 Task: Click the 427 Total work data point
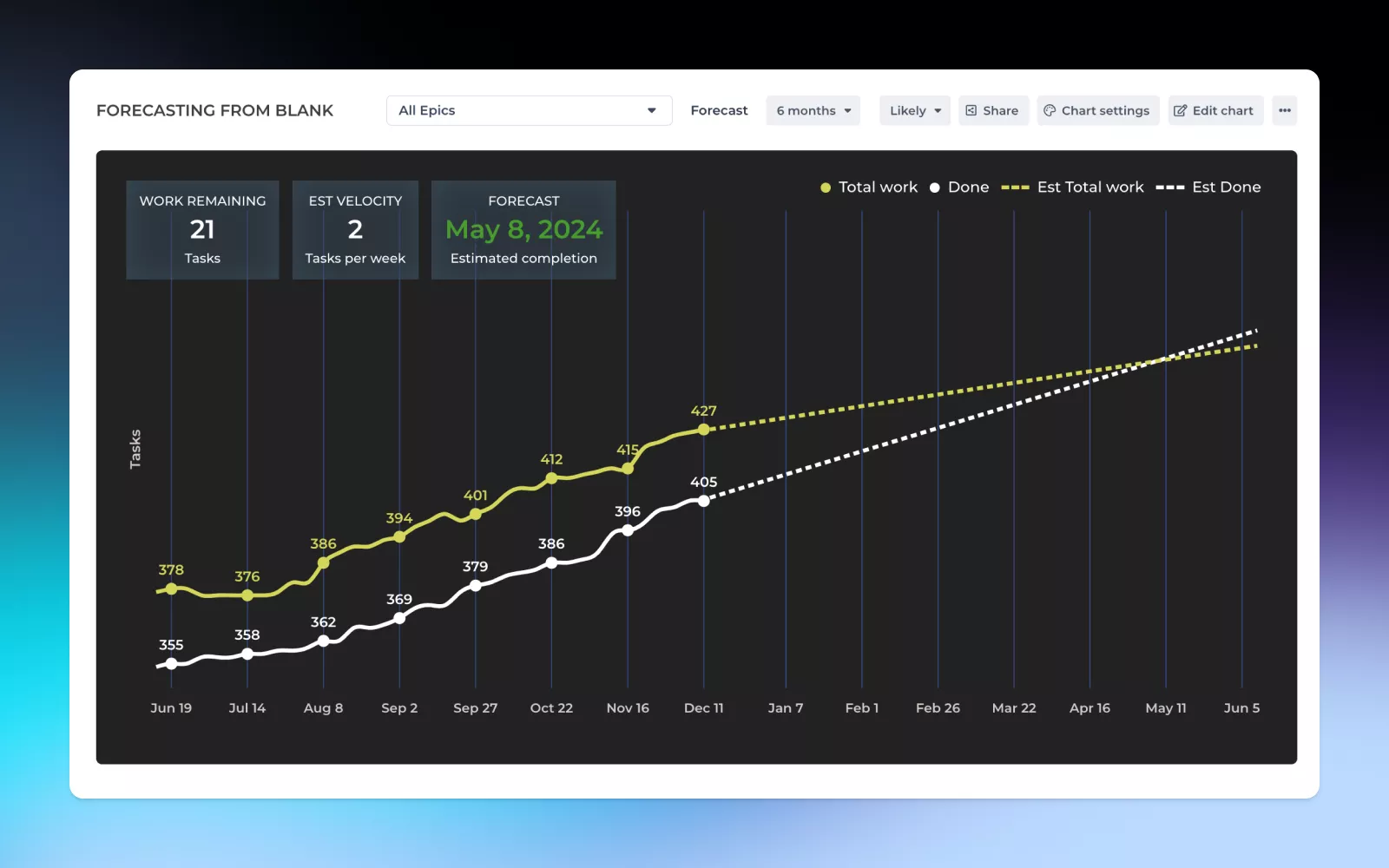(704, 429)
